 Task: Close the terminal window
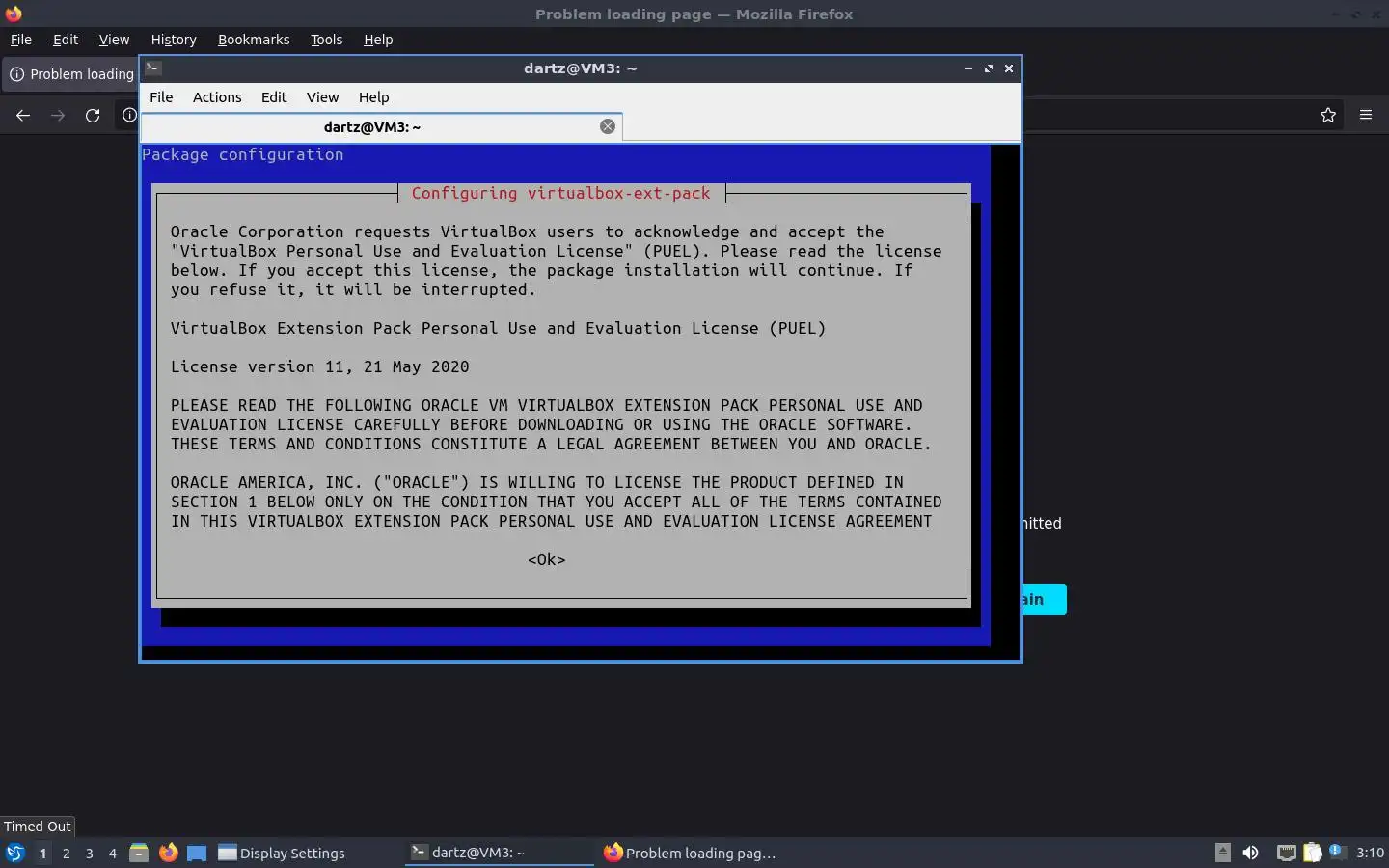(x=1009, y=68)
